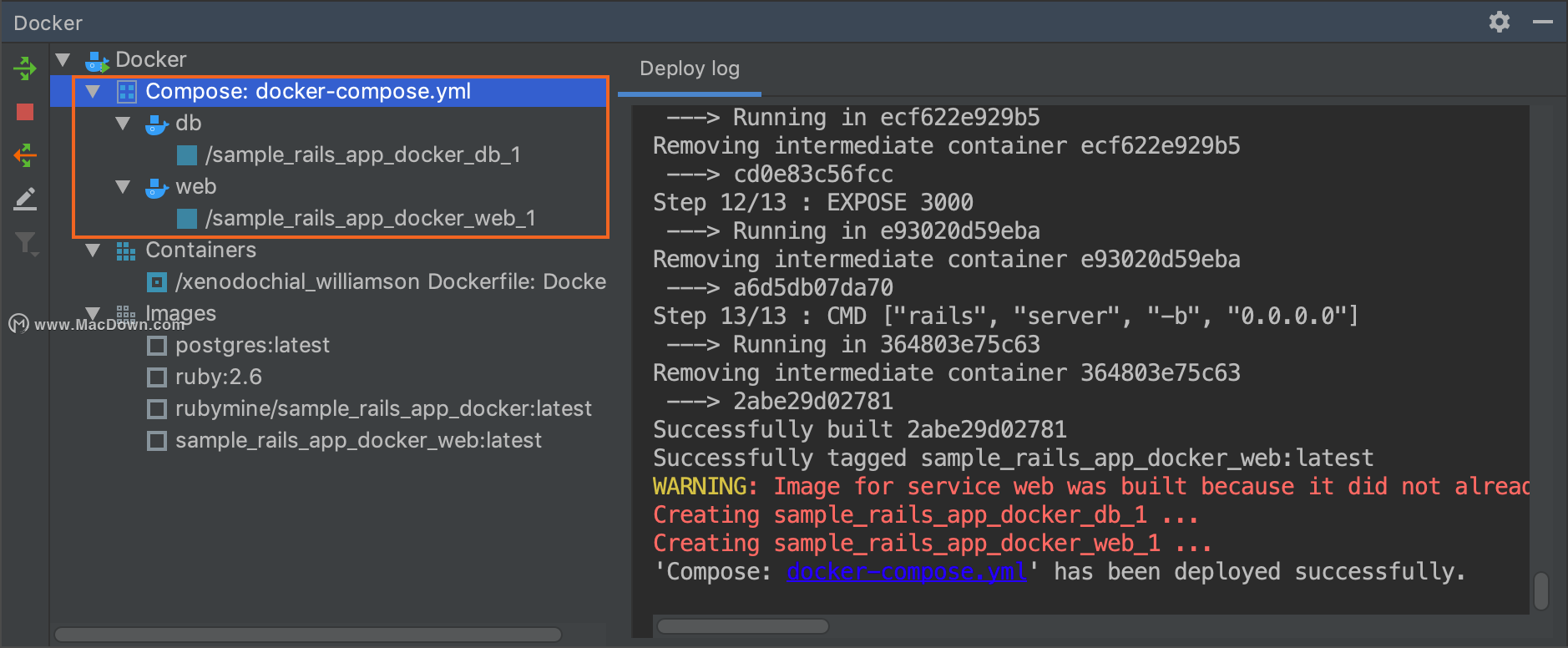Click the Redeploy arrows icon
The height and width of the screenshot is (648, 1568).
point(25,155)
